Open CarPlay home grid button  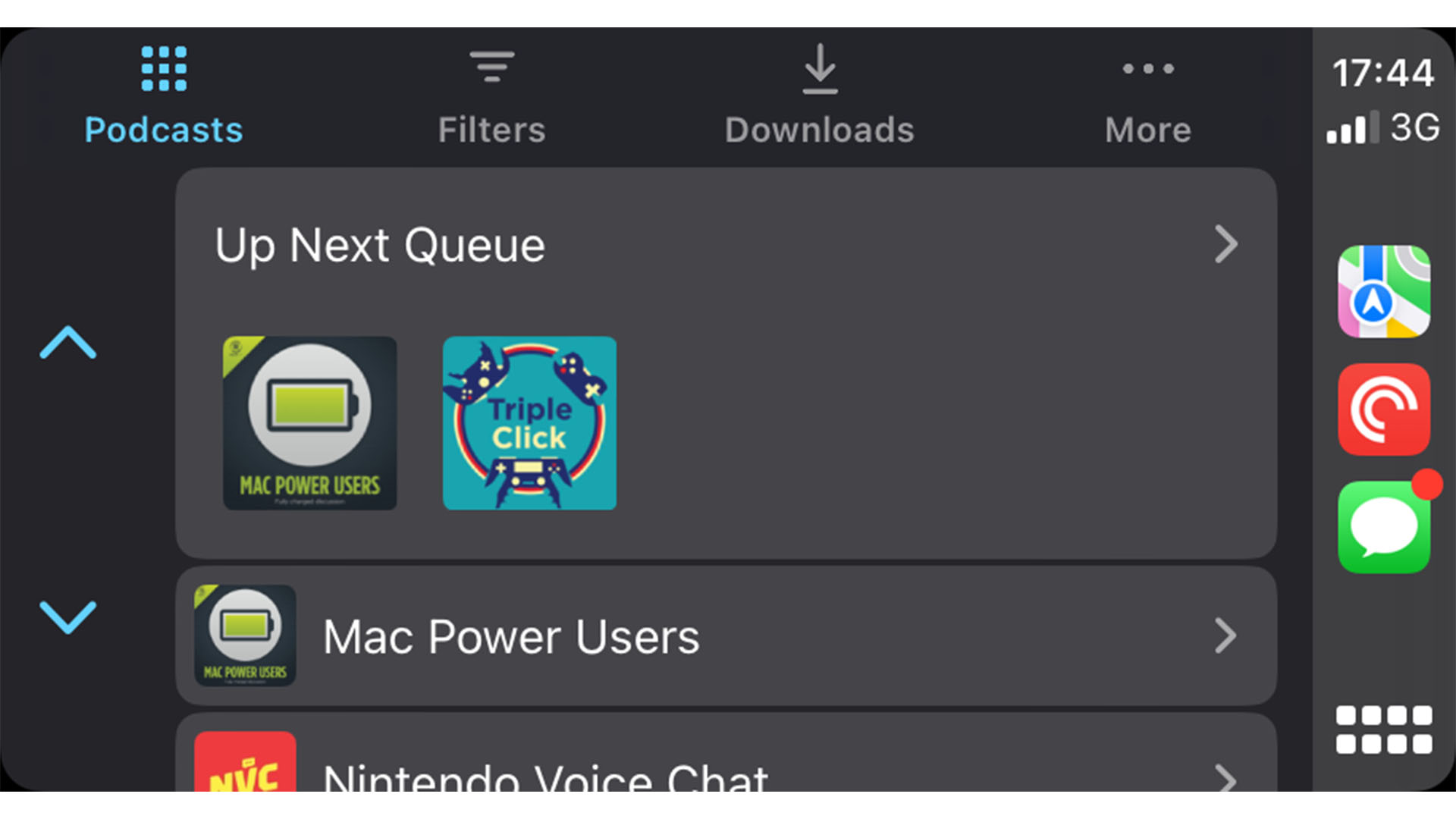coord(1384,730)
